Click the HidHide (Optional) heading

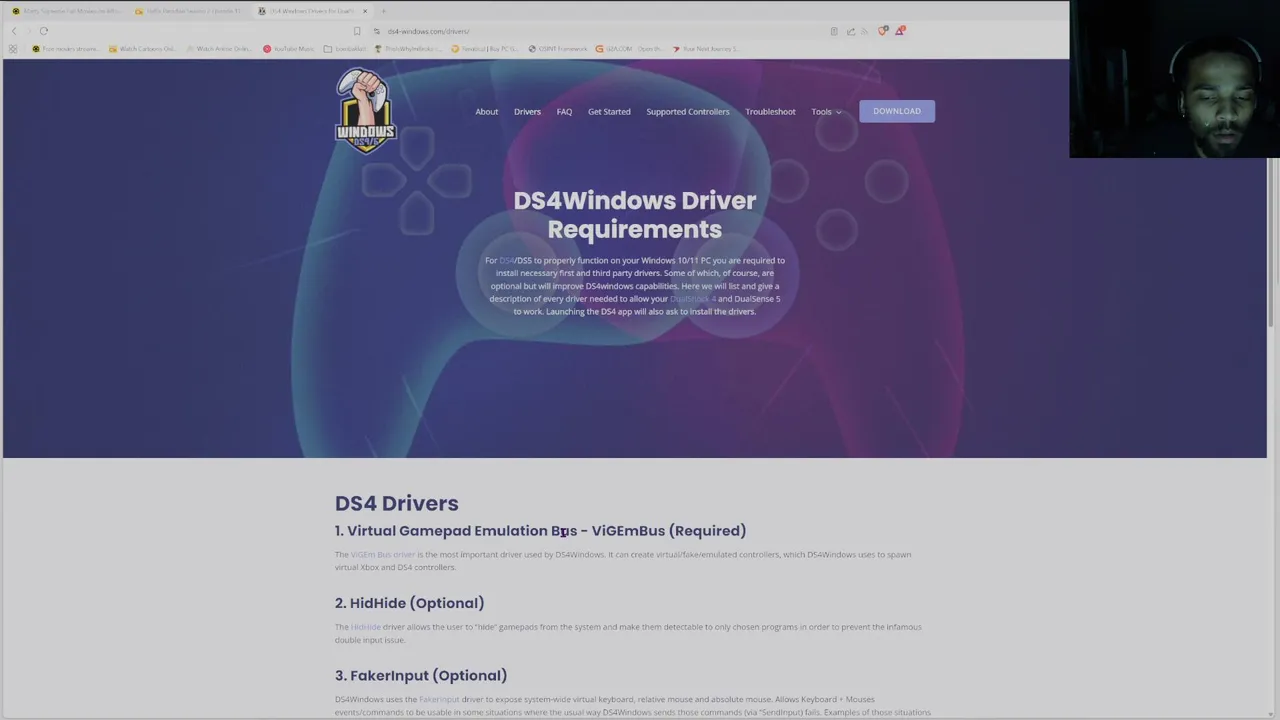[x=409, y=603]
